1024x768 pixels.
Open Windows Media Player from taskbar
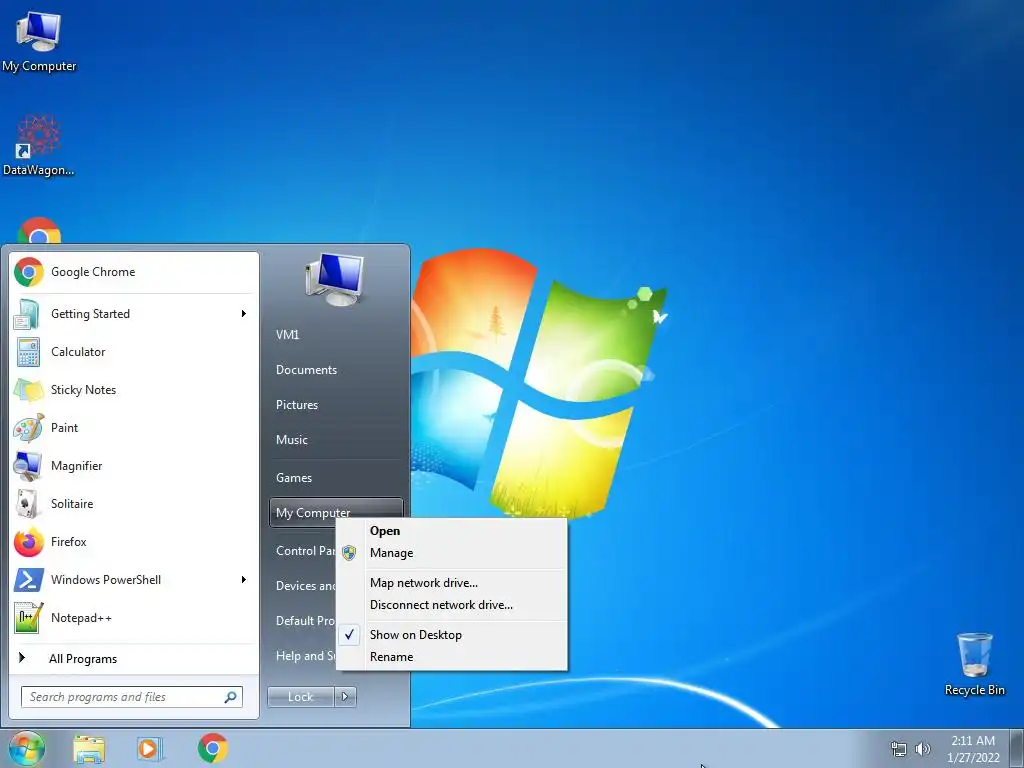(150, 749)
